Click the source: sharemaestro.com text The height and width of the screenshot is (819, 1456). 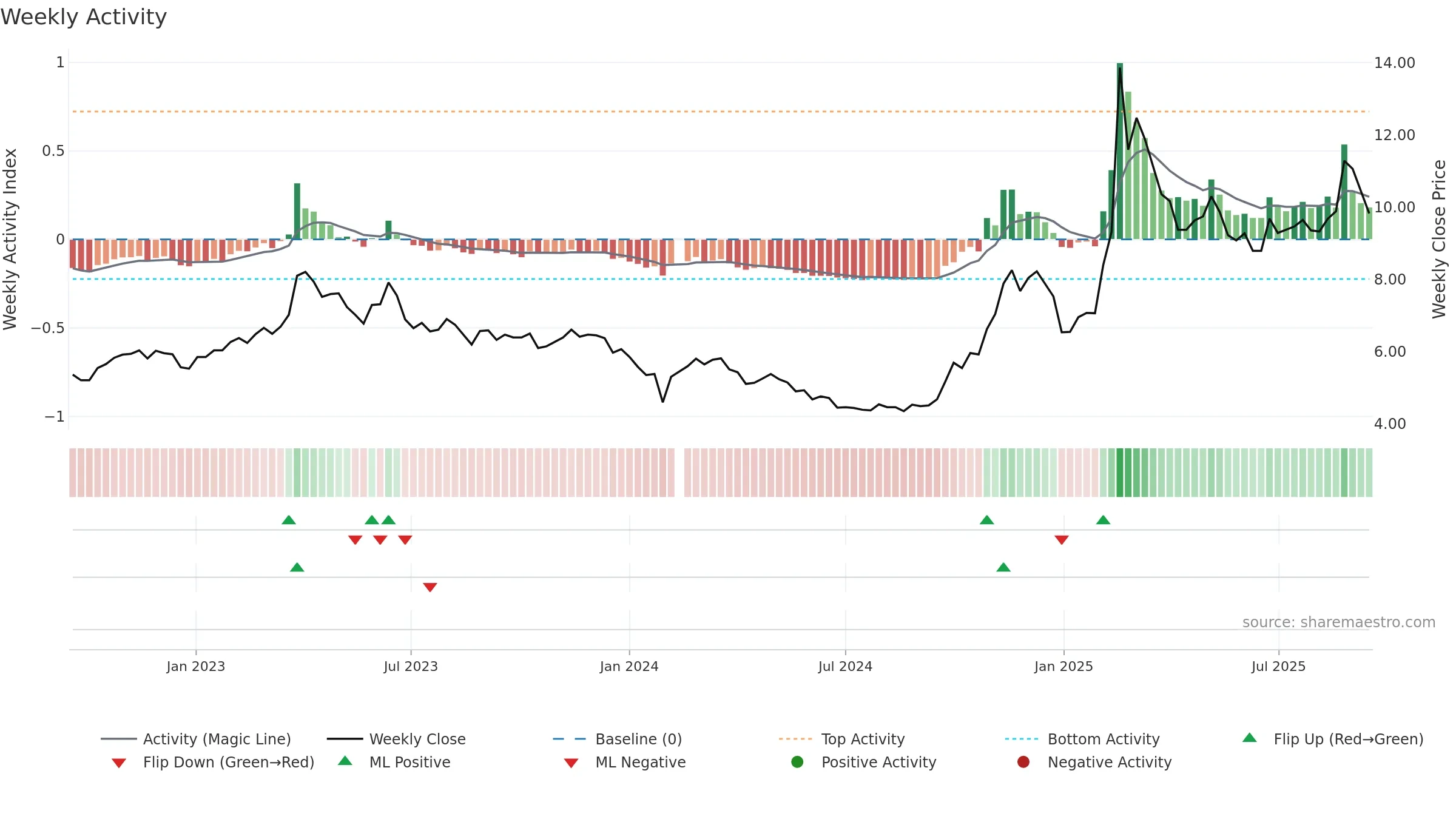[x=1339, y=622]
